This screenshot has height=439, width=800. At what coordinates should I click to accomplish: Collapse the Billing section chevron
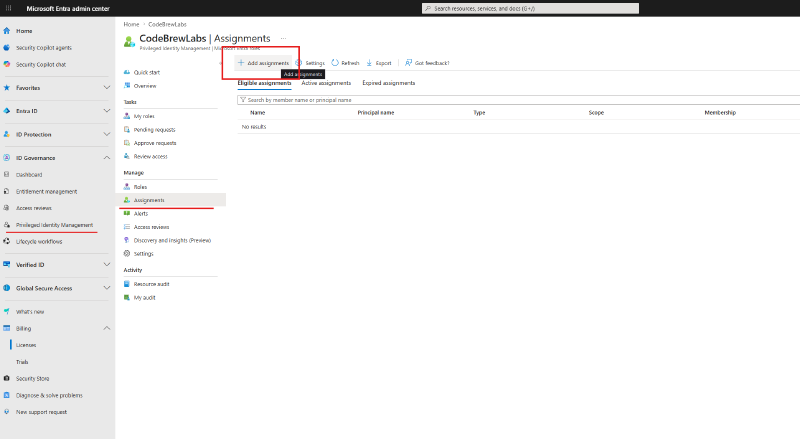(107, 328)
